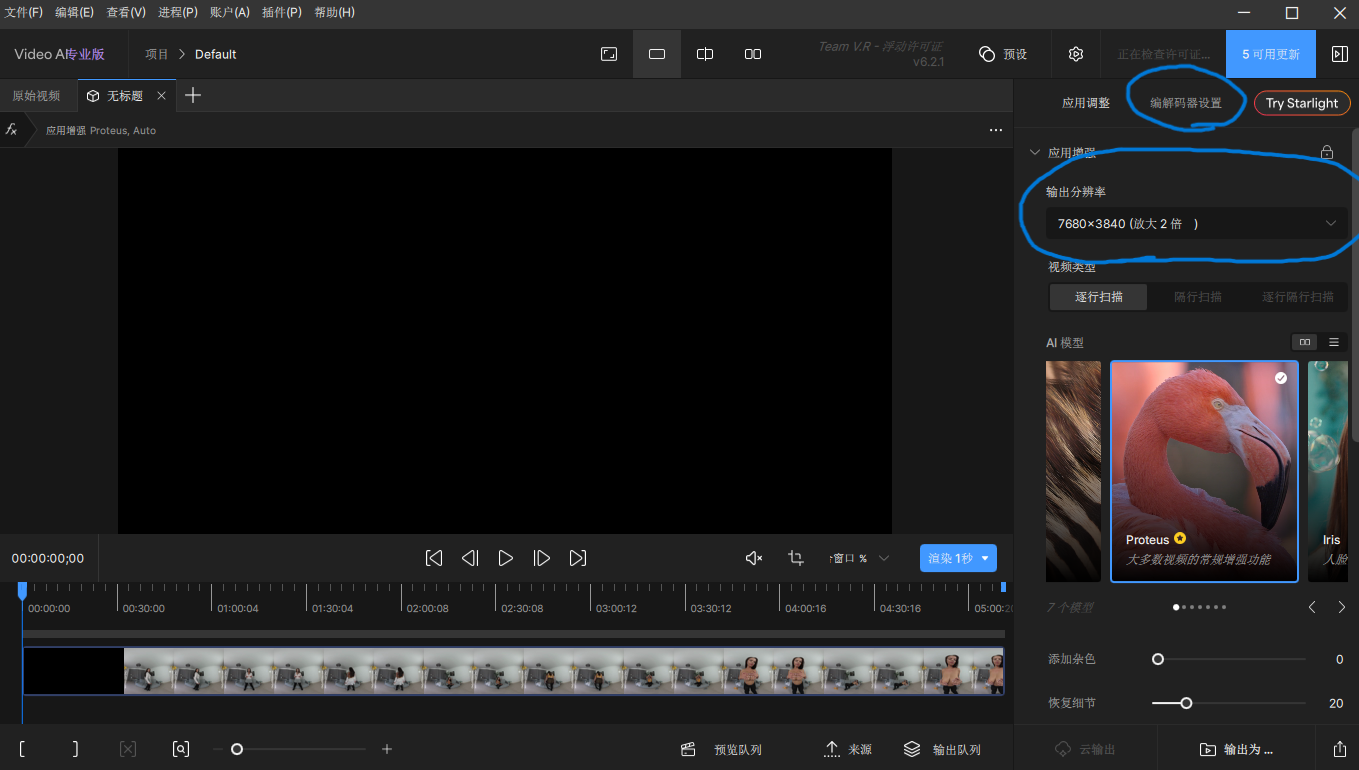This screenshot has width=1359, height=770.
Task: Switch to fullscreen preview layout icon
Action: click(609, 54)
